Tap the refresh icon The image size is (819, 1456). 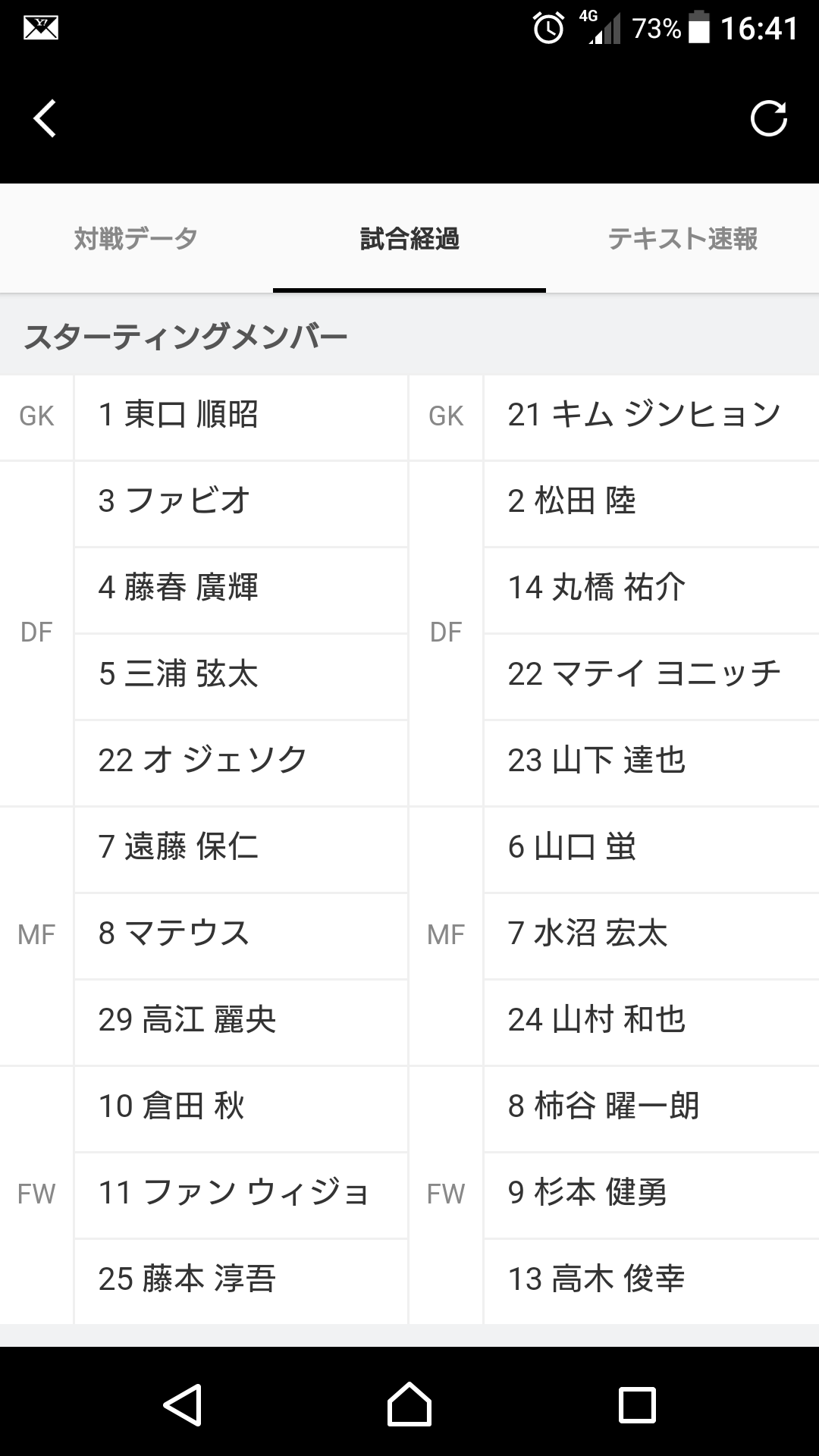(x=768, y=119)
